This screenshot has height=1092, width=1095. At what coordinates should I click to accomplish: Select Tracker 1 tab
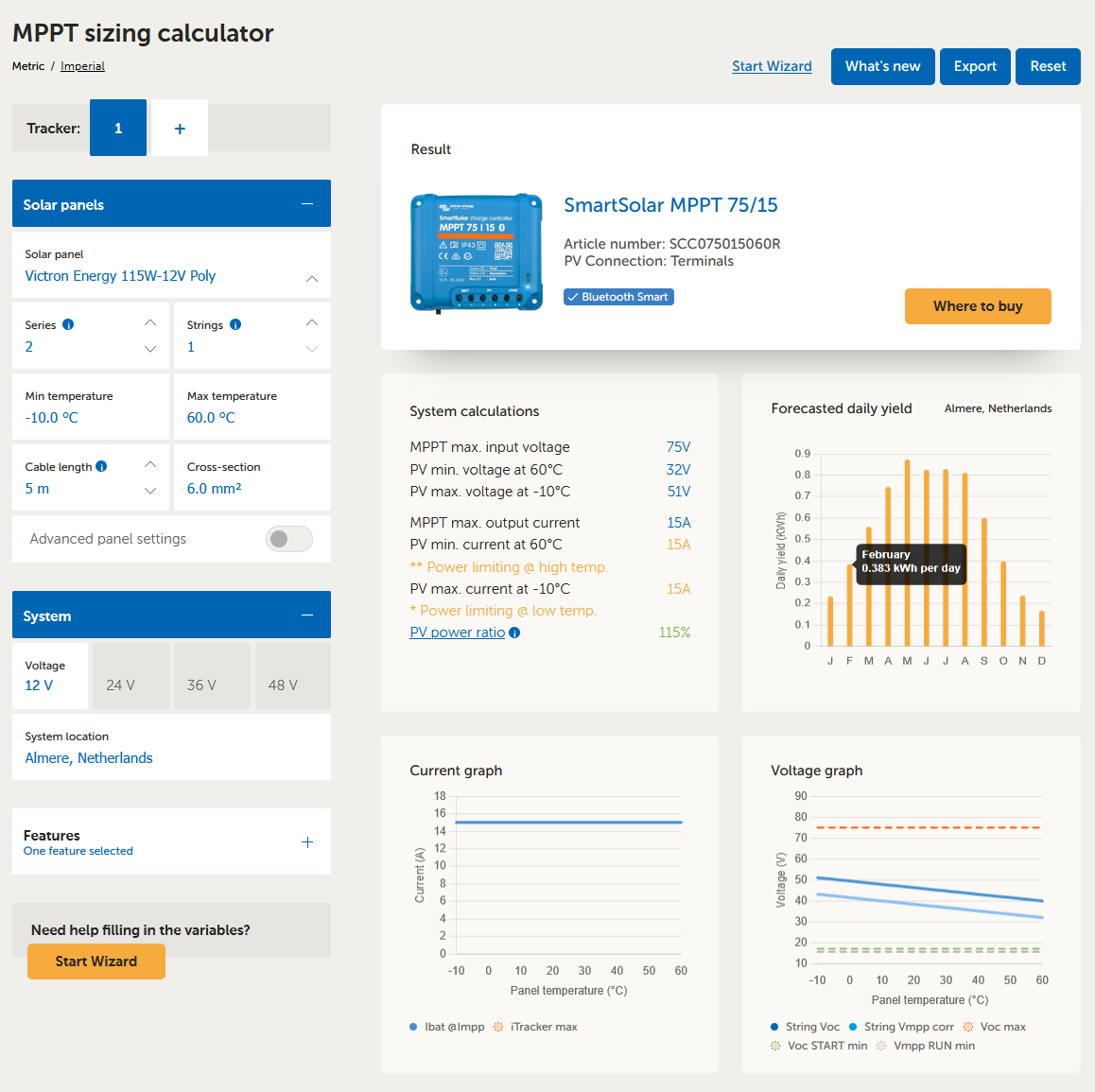click(x=118, y=128)
